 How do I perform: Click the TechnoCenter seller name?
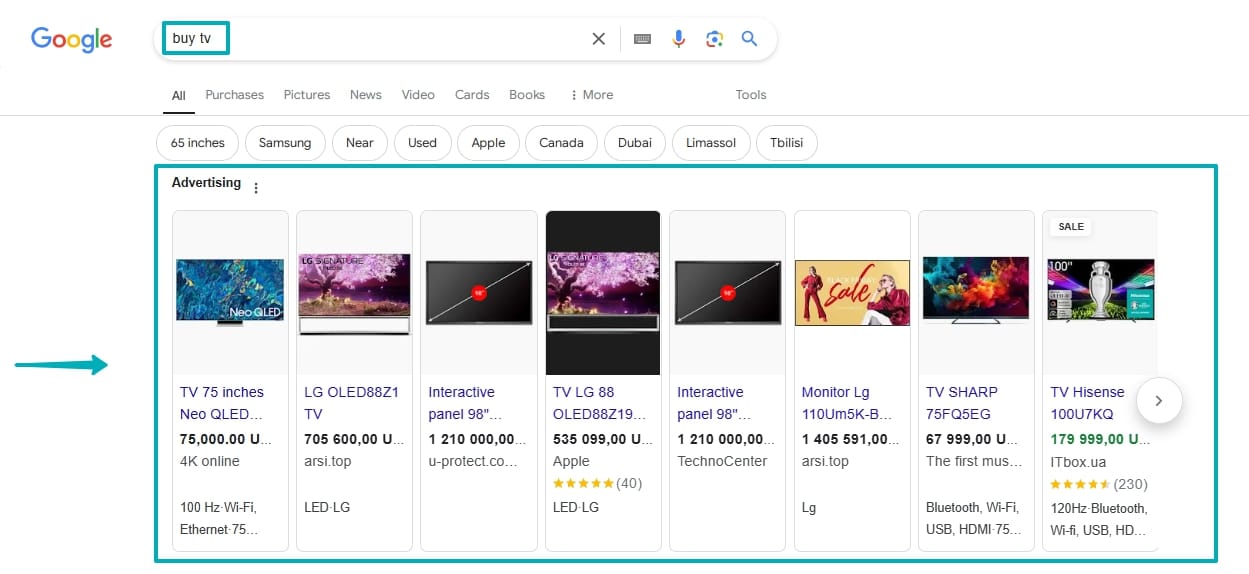point(722,461)
